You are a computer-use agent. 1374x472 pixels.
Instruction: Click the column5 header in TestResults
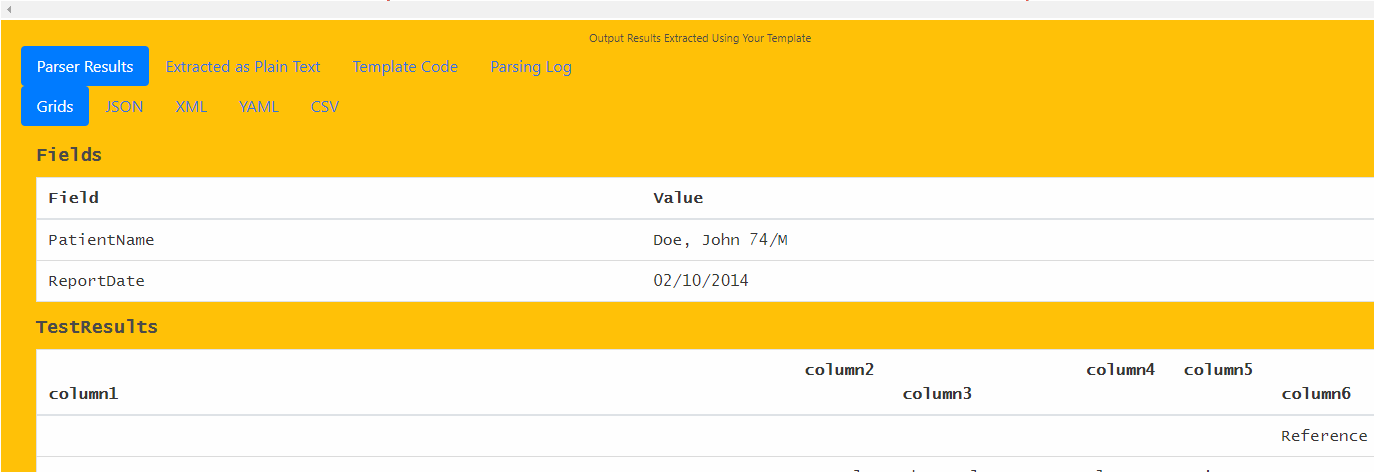coord(1218,370)
